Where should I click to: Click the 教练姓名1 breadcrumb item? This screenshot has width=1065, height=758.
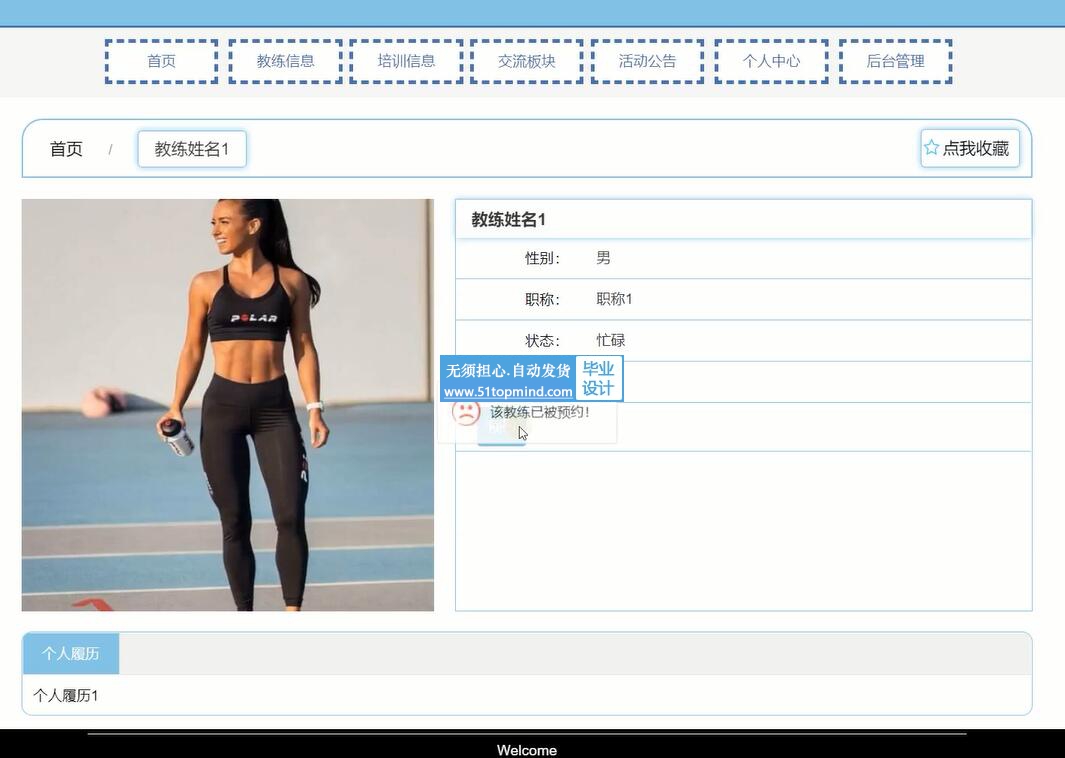(x=192, y=149)
